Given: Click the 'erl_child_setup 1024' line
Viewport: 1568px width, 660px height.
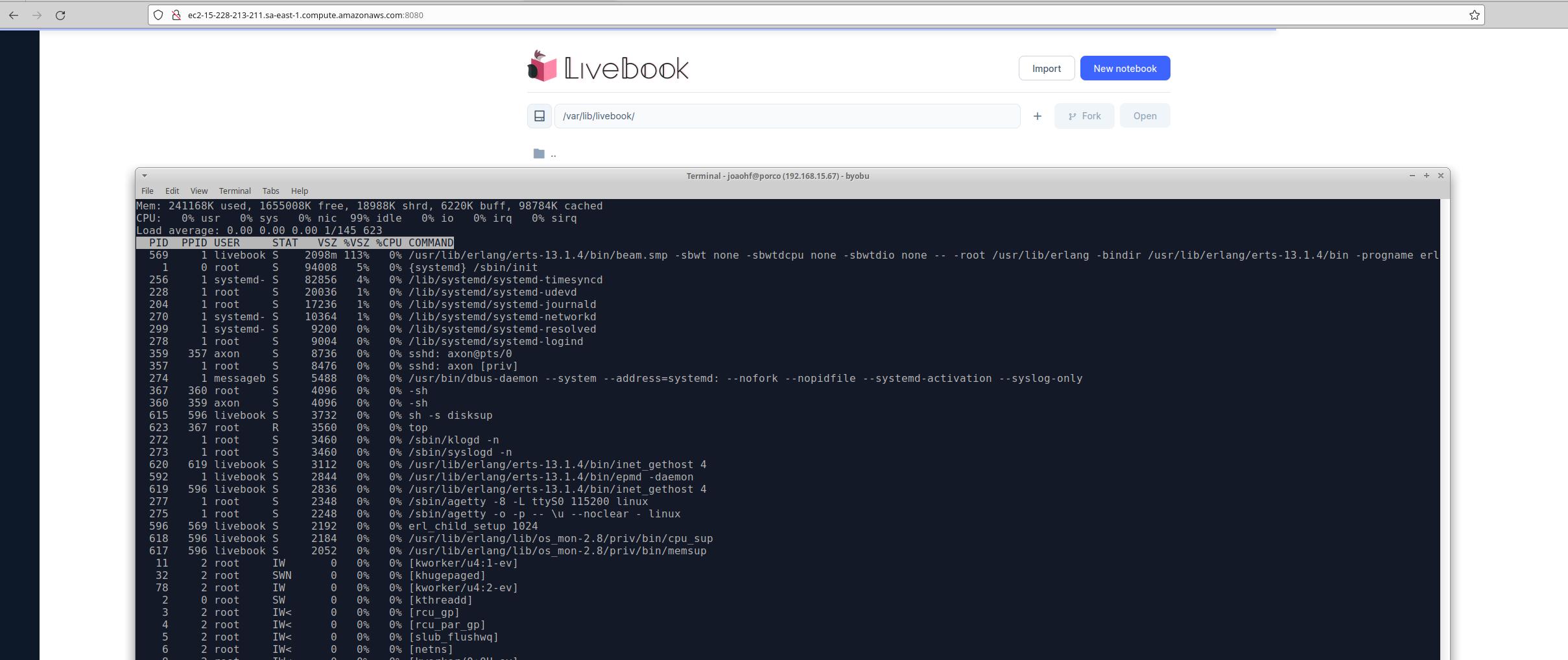Looking at the screenshot, I should tap(337, 526).
